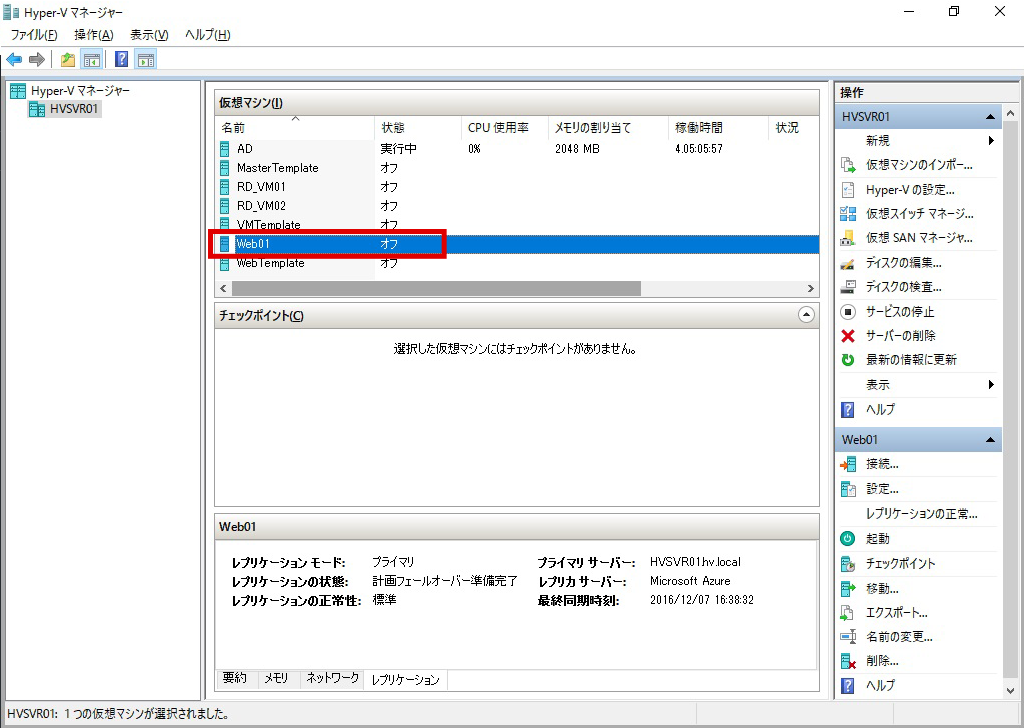
Task: Click the 実行中 status of AD
Action: click(x=398, y=149)
